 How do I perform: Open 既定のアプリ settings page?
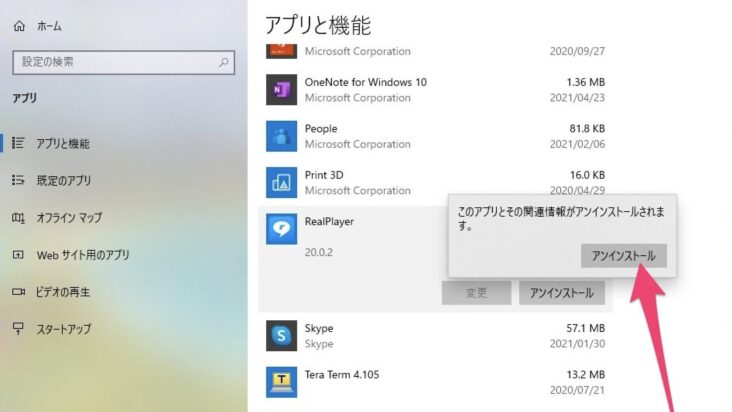pos(63,180)
